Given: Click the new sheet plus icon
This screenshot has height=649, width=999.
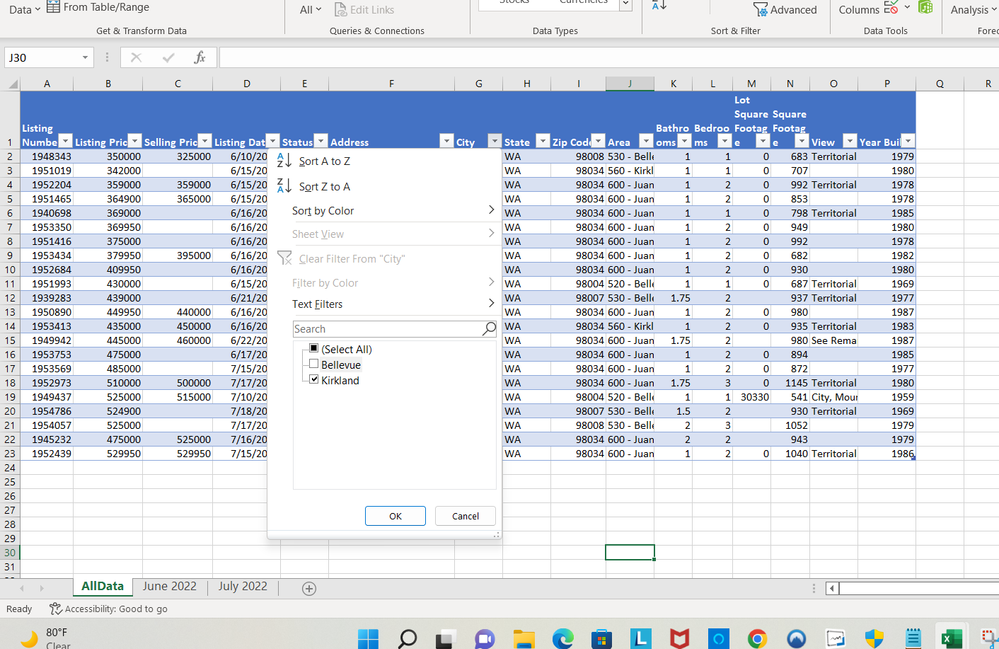Looking at the screenshot, I should (309, 588).
